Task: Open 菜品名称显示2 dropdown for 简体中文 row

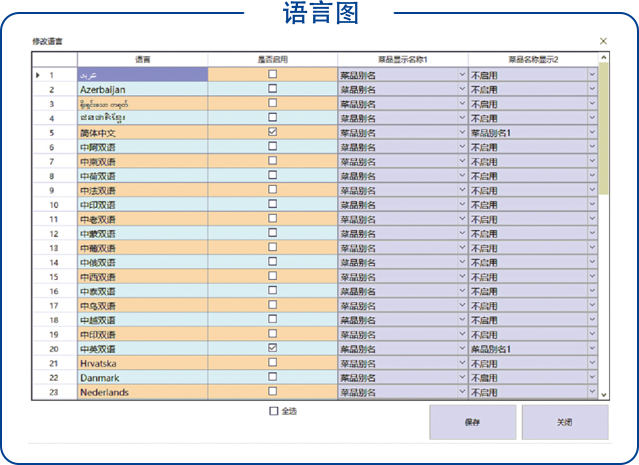Action: pos(592,132)
